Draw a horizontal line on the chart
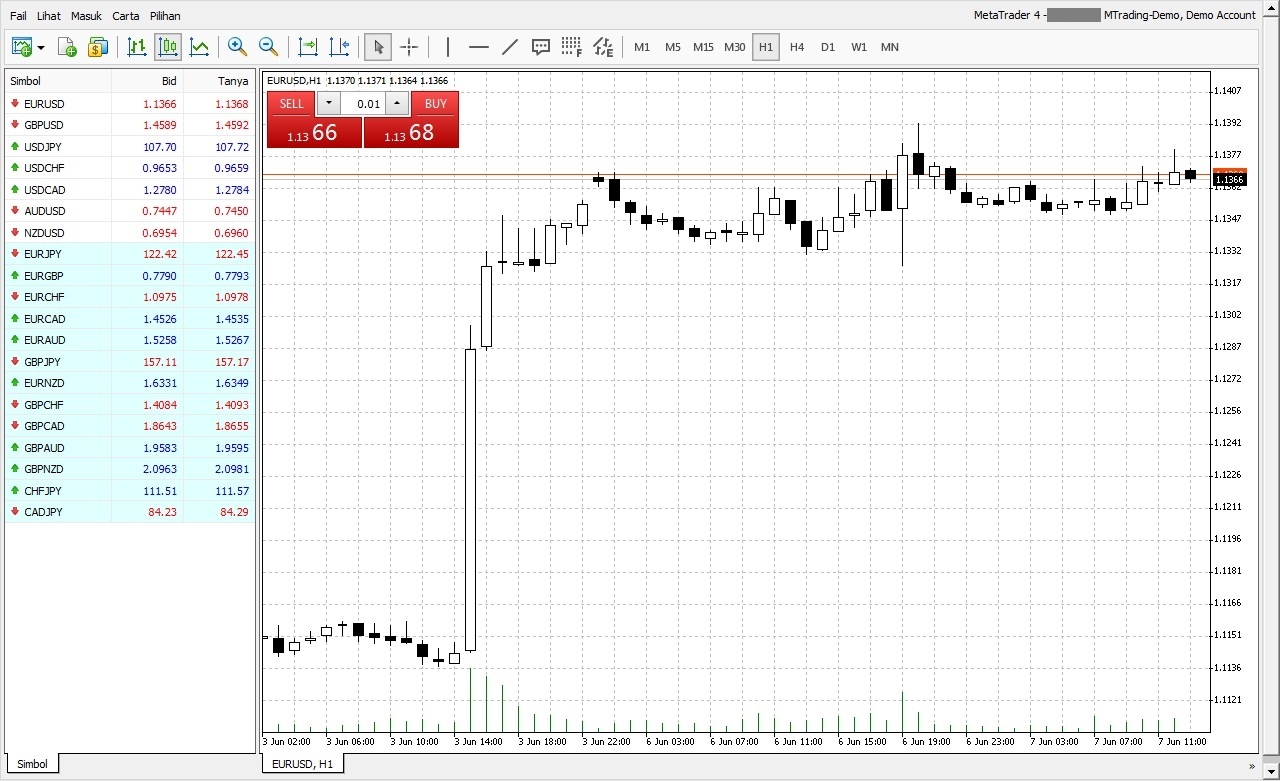The width and height of the screenshot is (1280, 781). click(479, 47)
